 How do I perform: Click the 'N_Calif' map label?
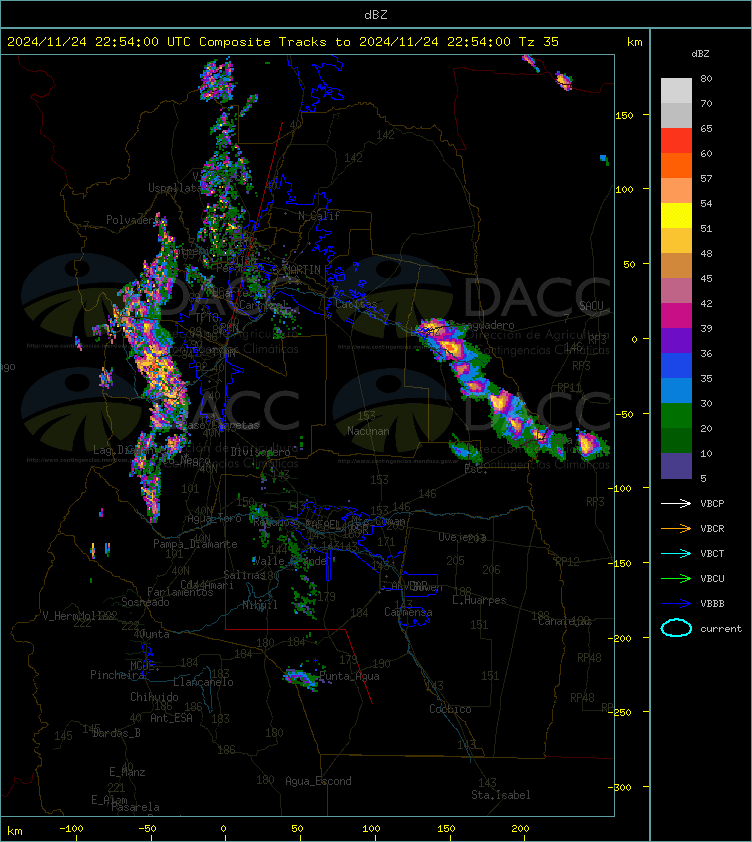pyautogui.click(x=319, y=216)
